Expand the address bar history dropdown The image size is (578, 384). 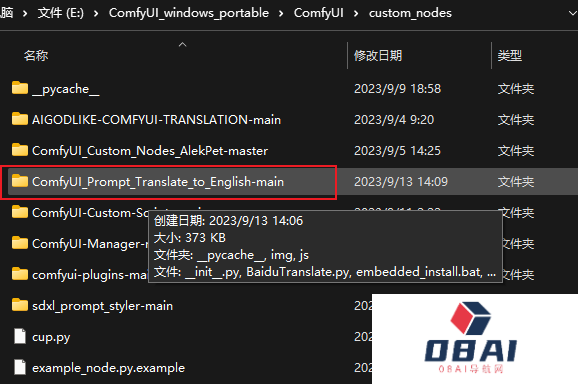(x=572, y=13)
